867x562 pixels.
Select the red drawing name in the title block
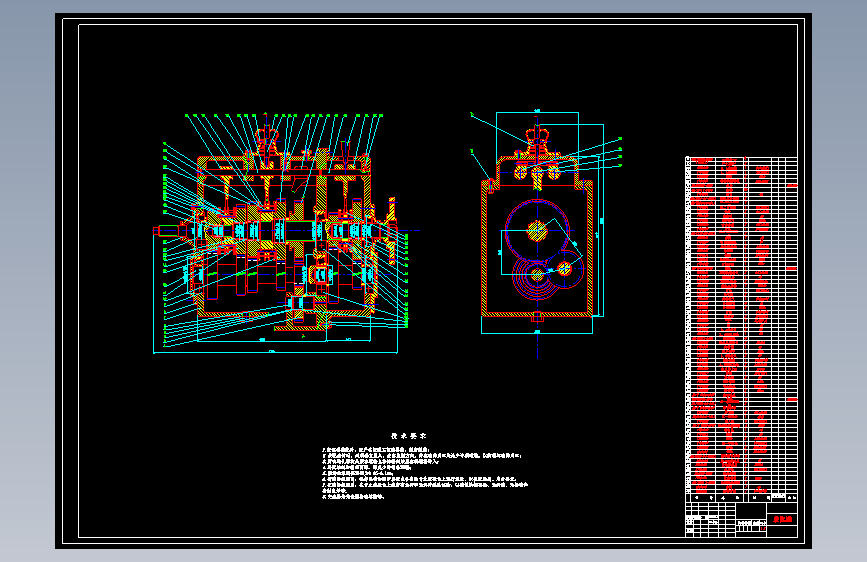pyautogui.click(x=782, y=519)
